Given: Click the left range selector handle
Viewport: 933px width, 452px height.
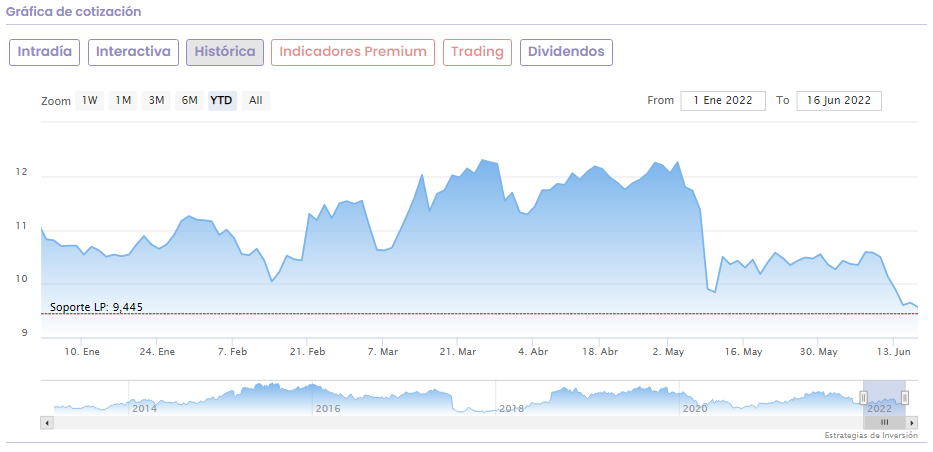Looking at the screenshot, I should (x=863, y=398).
